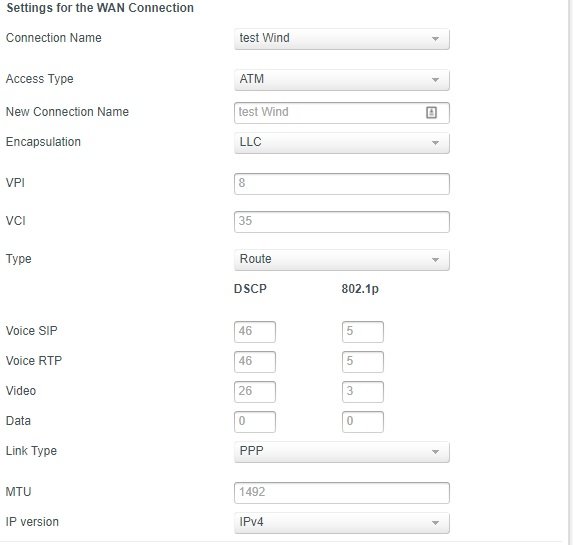Click the VCI field showing 35
This screenshot has width=573, height=545.
click(x=342, y=222)
